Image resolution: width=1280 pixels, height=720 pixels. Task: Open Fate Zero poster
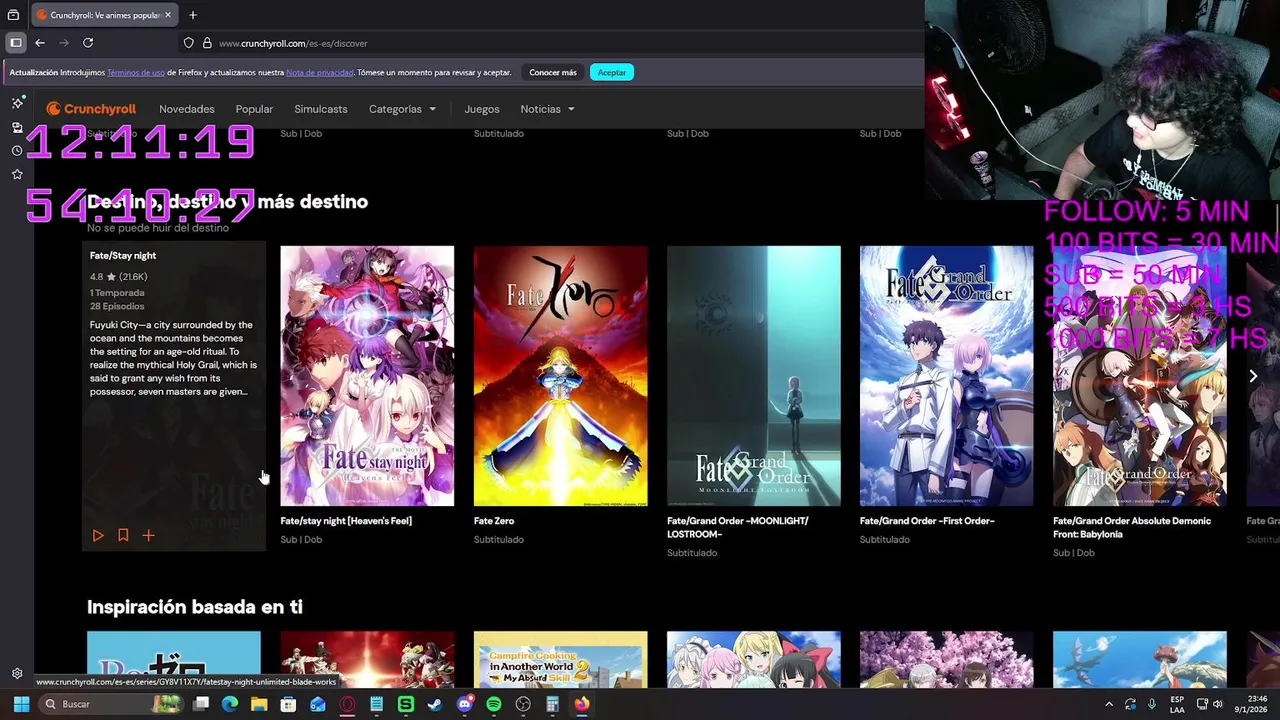point(560,376)
